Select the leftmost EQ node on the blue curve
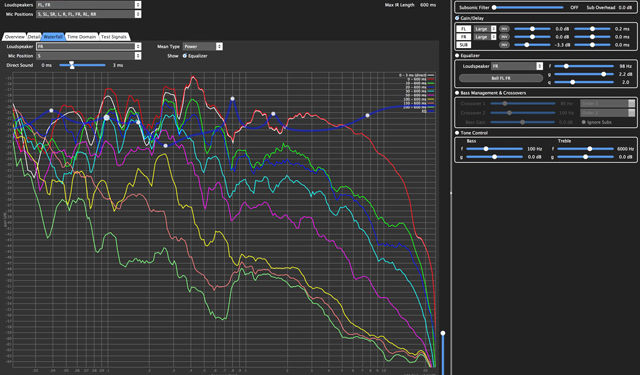The width and height of the screenshot is (640, 375). [51, 111]
